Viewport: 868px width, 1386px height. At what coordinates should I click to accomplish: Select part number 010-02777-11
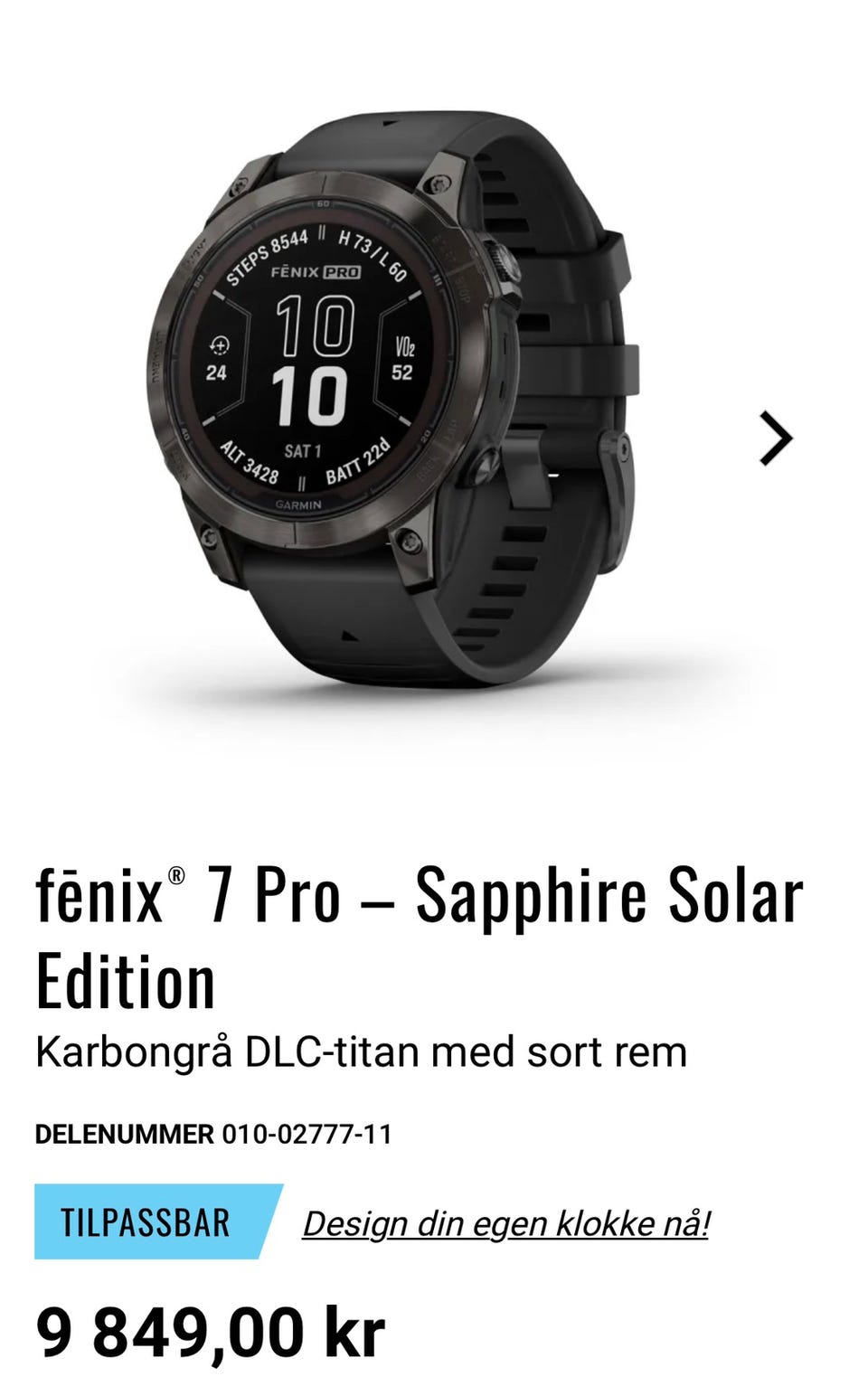pos(307,1134)
